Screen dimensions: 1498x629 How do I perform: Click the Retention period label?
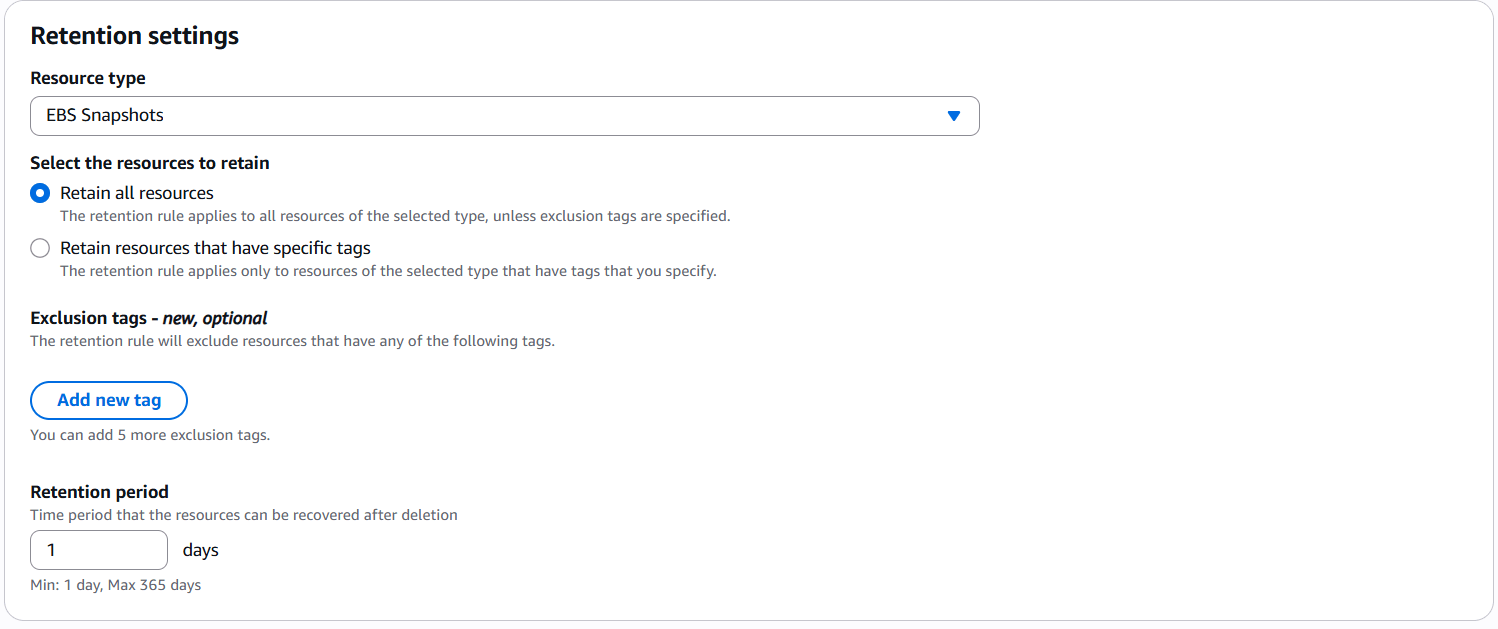click(99, 492)
